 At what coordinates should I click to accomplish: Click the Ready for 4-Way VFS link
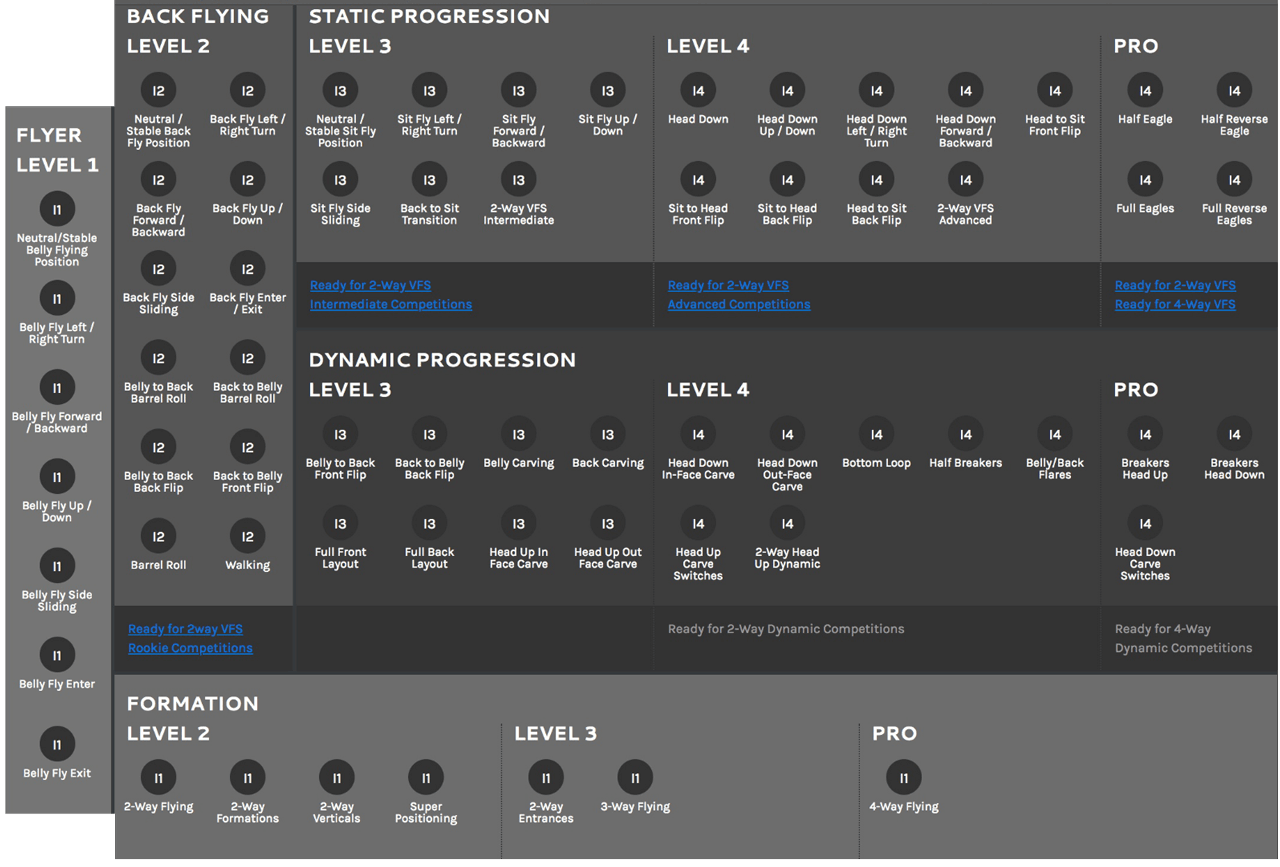click(x=1175, y=305)
